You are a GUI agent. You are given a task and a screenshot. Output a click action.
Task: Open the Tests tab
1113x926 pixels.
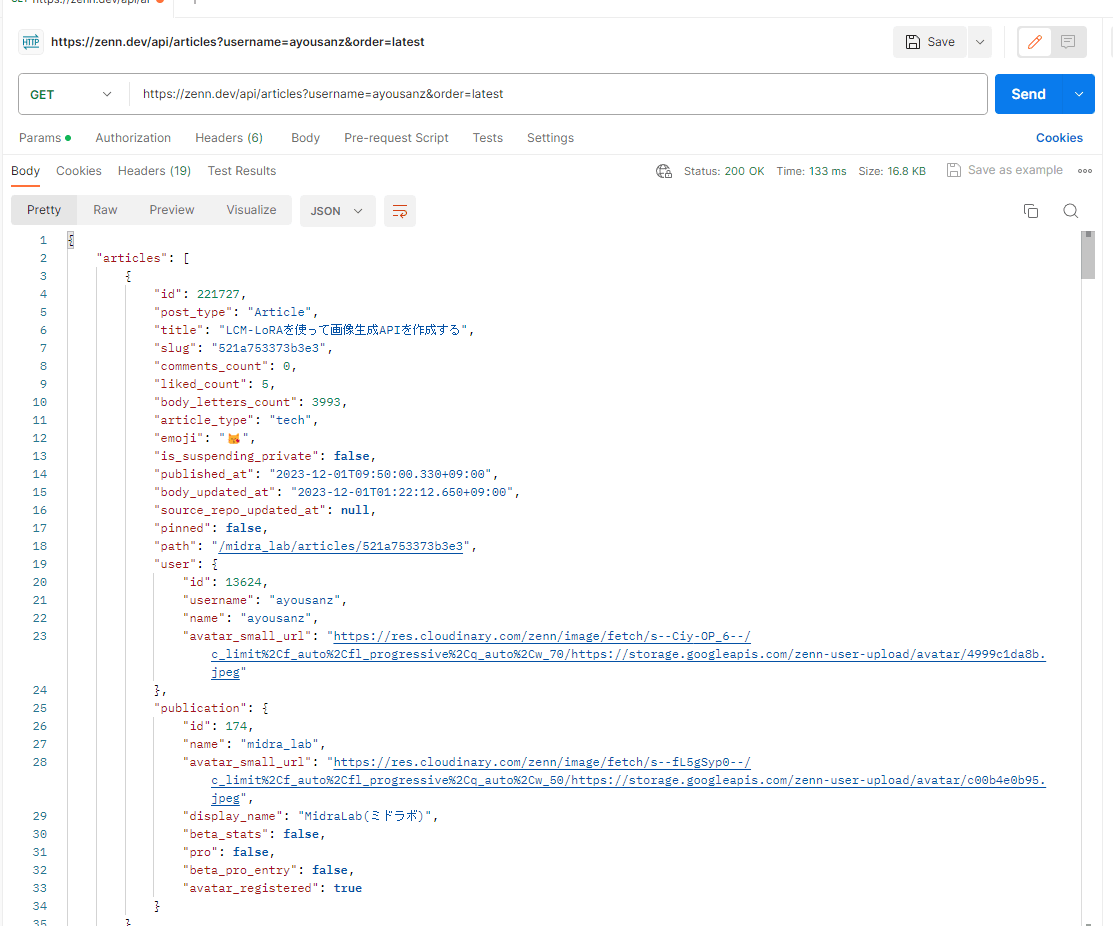tap(488, 138)
